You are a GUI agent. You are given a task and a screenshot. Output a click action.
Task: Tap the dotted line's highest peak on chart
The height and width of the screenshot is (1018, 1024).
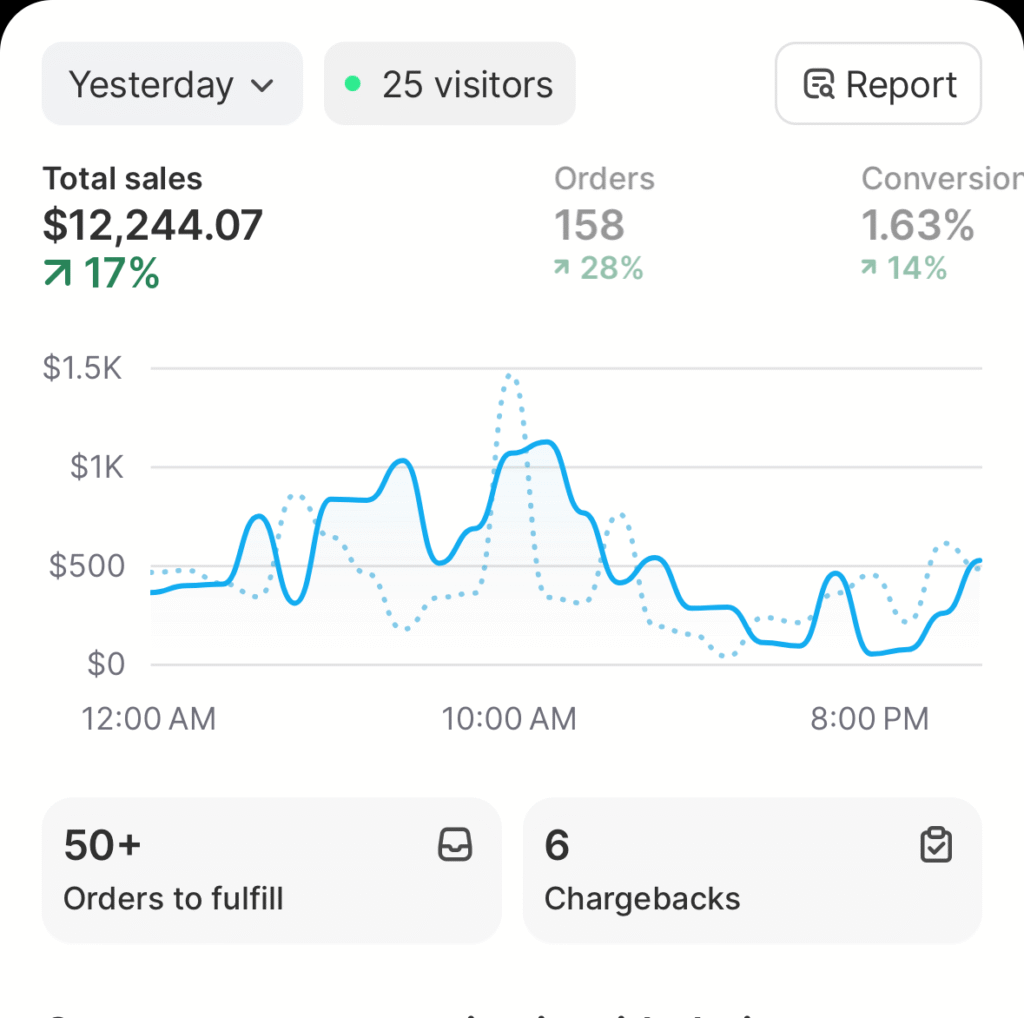[510, 377]
